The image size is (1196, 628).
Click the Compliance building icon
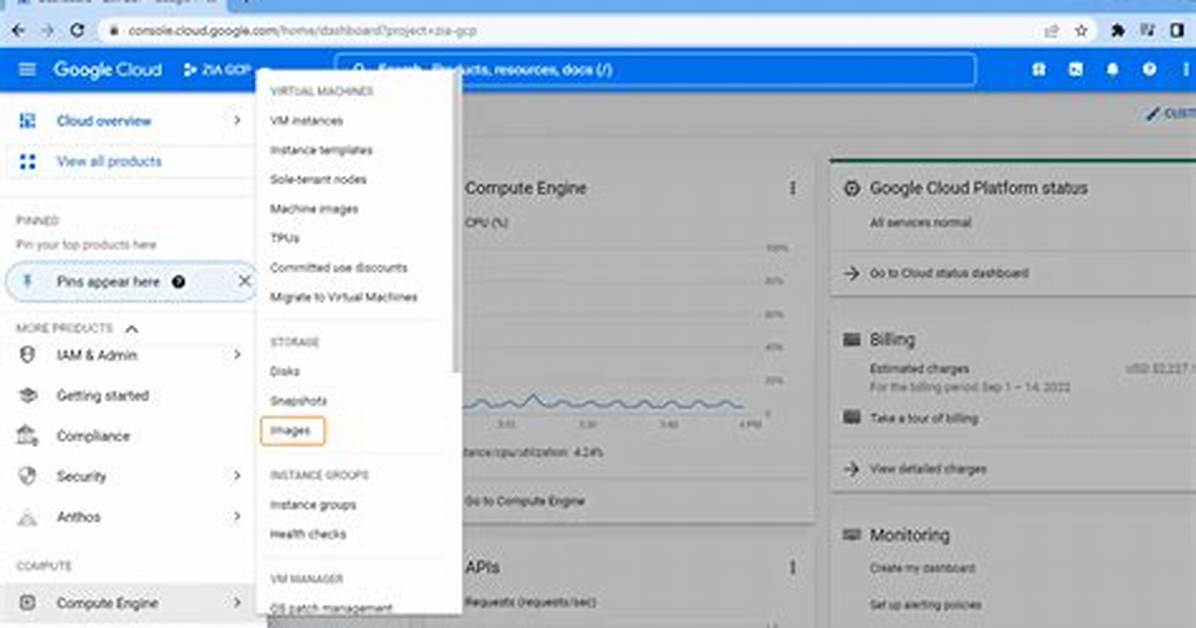point(27,436)
